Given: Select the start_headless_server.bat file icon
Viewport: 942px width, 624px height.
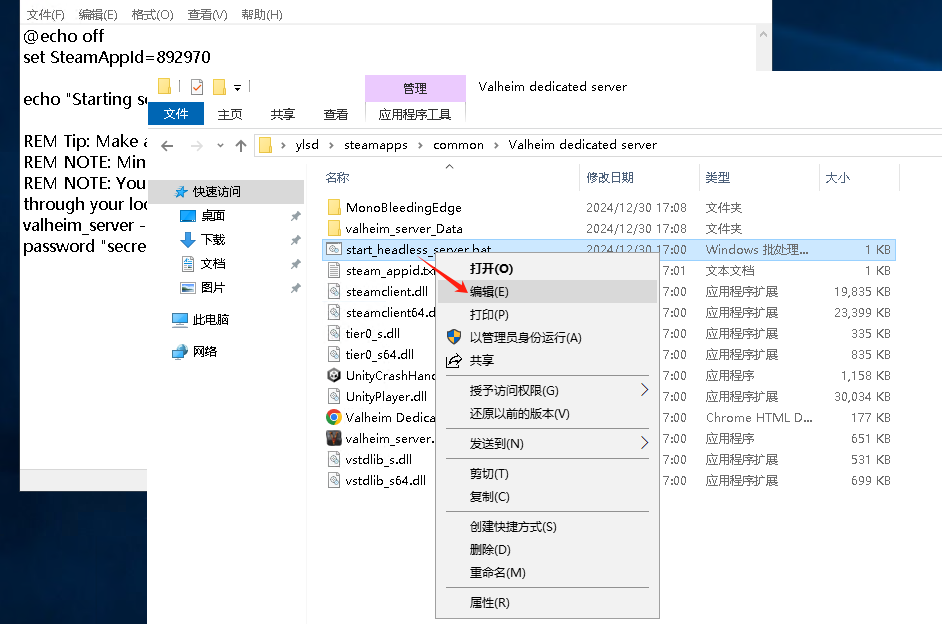Looking at the screenshot, I should 333,249.
